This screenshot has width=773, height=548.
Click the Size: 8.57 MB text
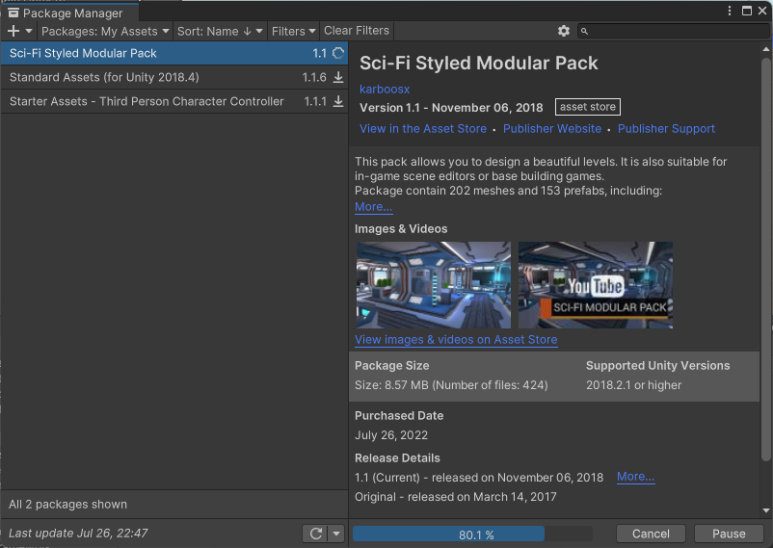coord(452,385)
